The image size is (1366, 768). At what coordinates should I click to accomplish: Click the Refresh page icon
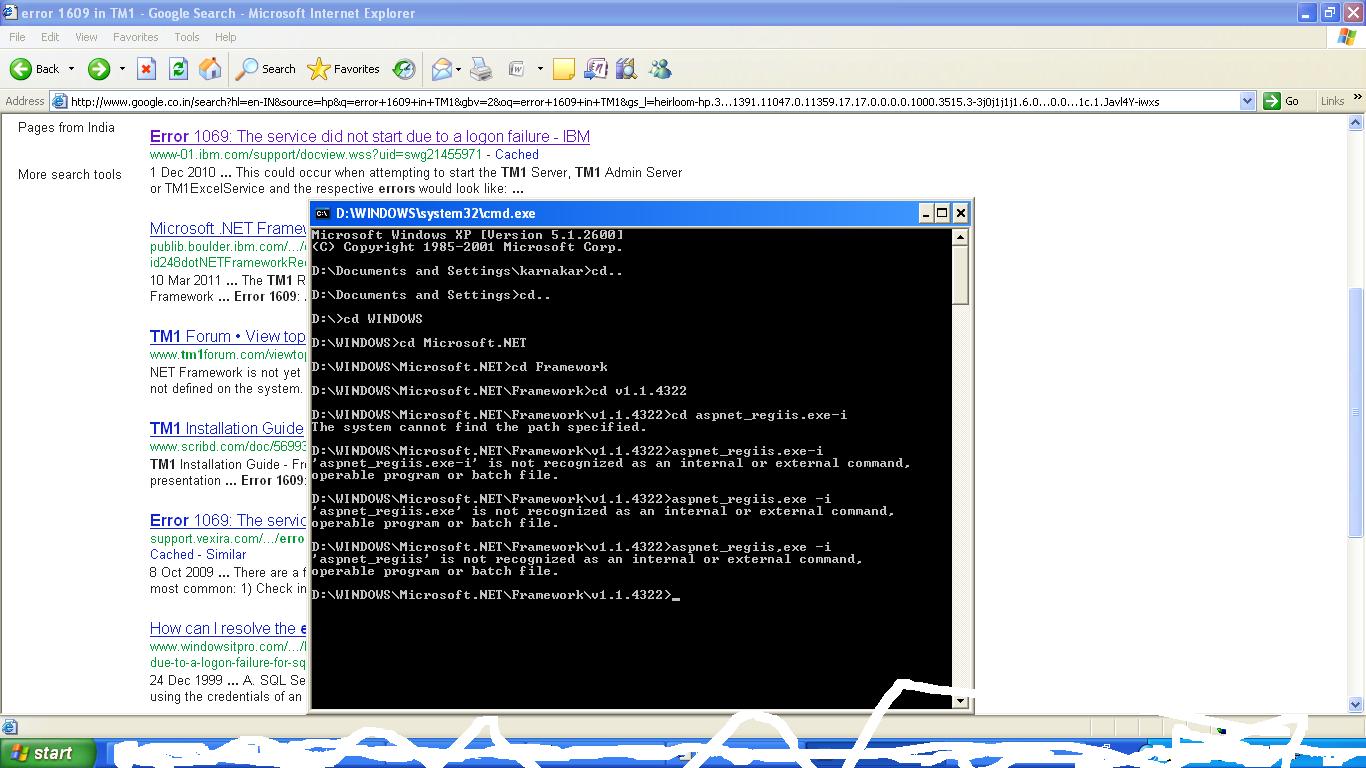point(178,69)
